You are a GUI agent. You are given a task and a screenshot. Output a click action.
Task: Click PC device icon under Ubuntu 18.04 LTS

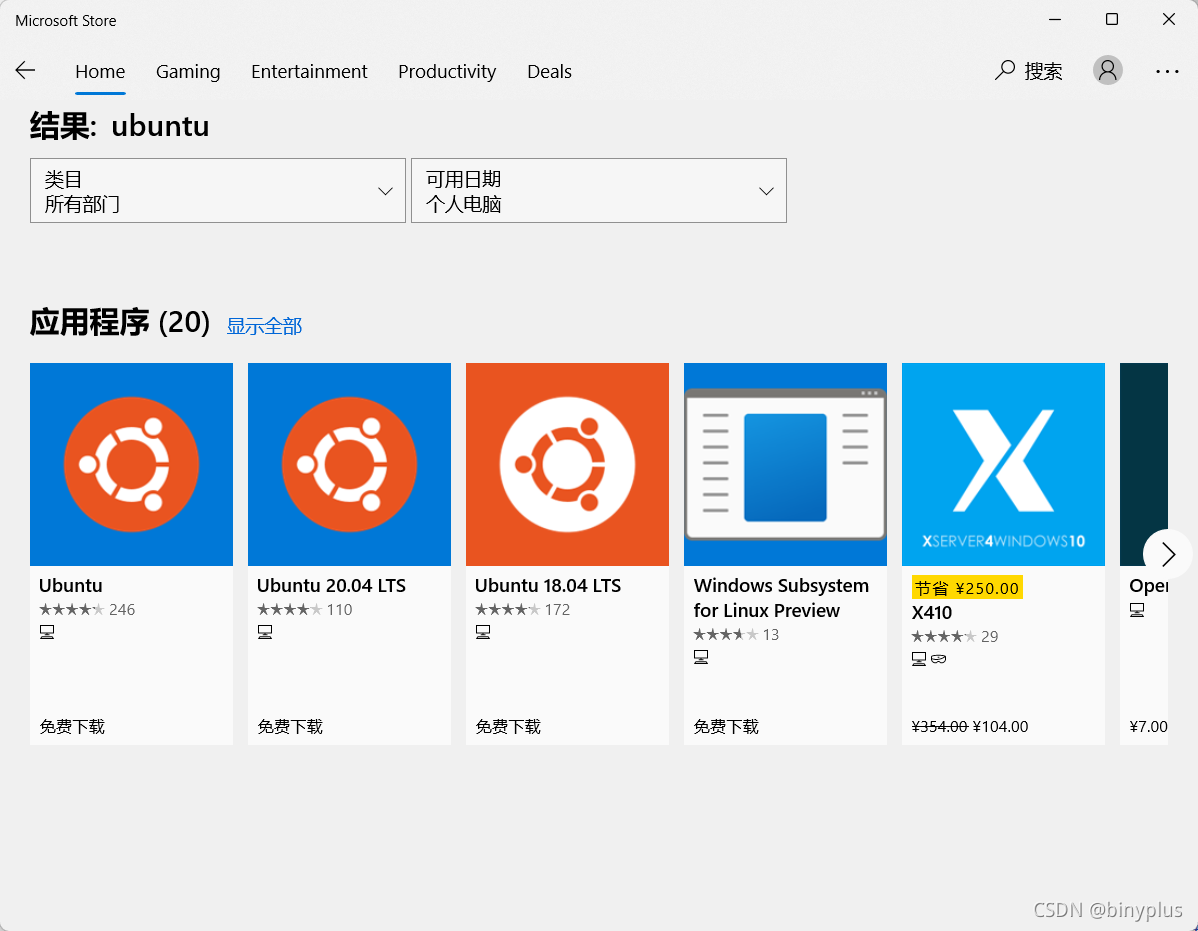point(483,632)
